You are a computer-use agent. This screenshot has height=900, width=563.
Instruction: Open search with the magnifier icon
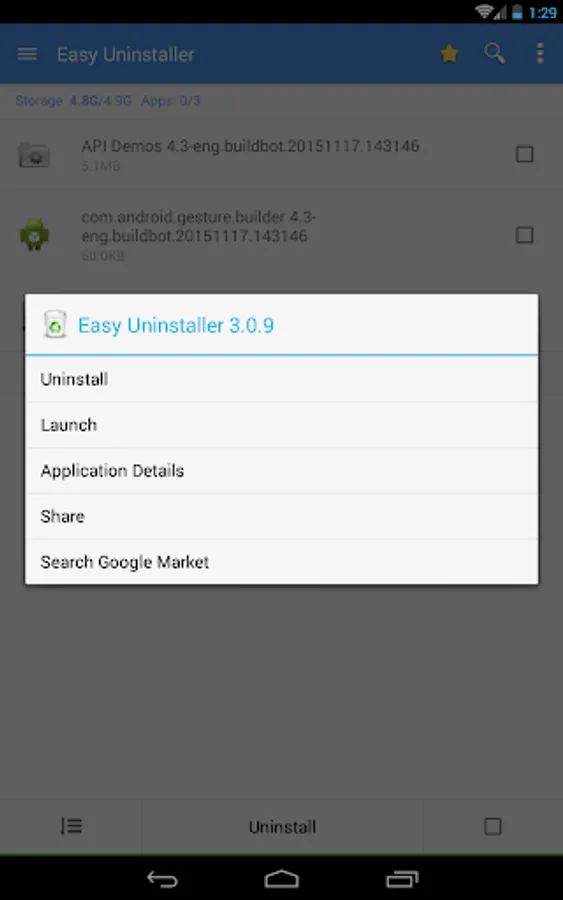coord(494,54)
